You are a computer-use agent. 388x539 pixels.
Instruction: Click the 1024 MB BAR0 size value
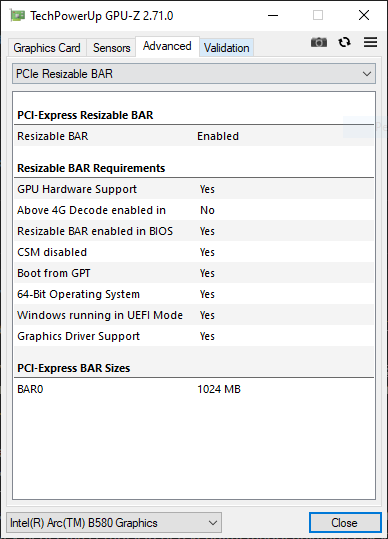(219, 389)
